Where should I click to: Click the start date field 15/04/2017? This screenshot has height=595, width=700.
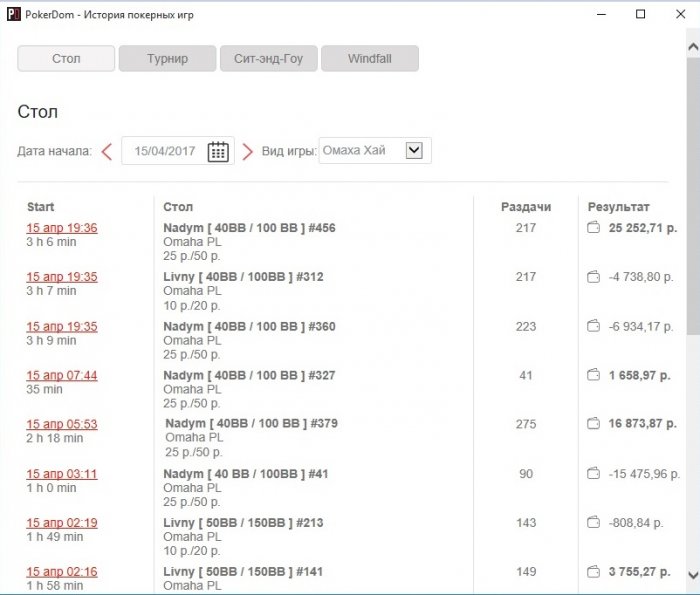(166, 151)
